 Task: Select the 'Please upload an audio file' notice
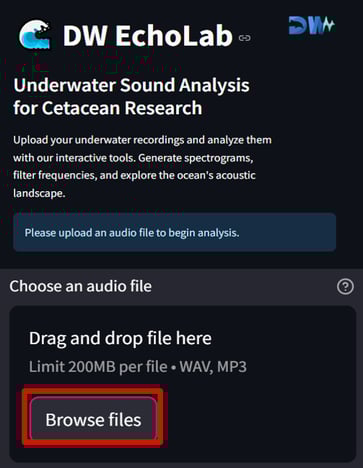click(x=174, y=232)
